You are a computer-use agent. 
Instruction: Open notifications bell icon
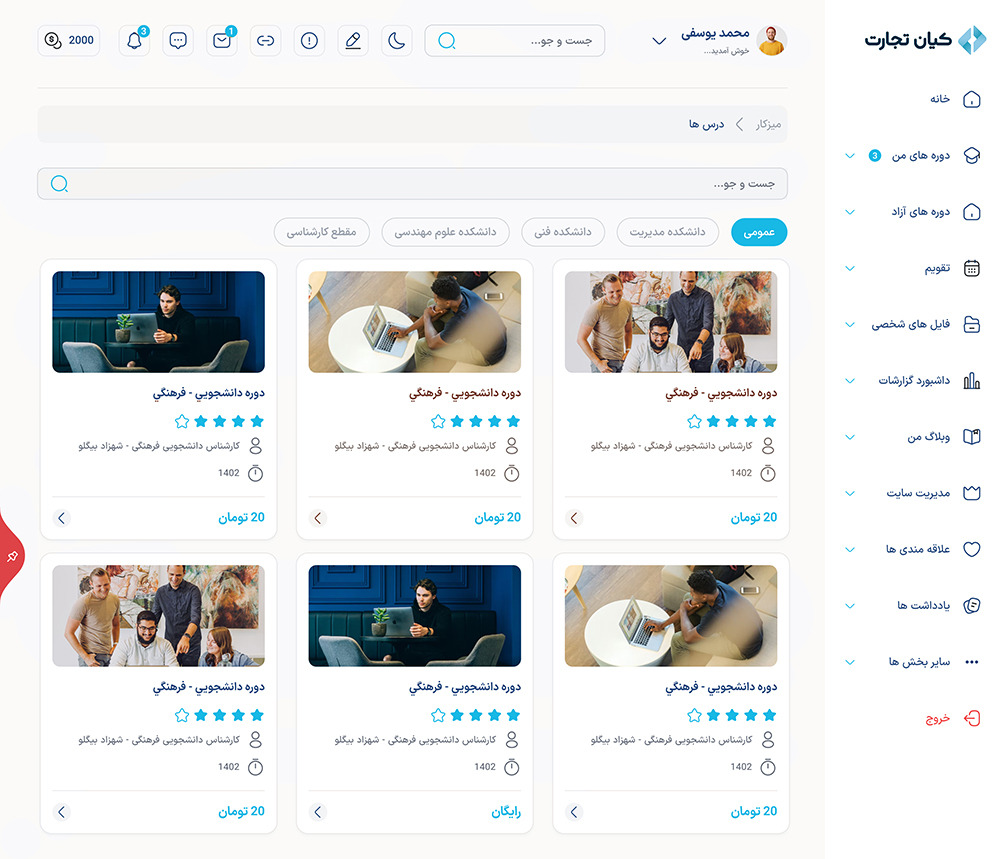tap(134, 41)
